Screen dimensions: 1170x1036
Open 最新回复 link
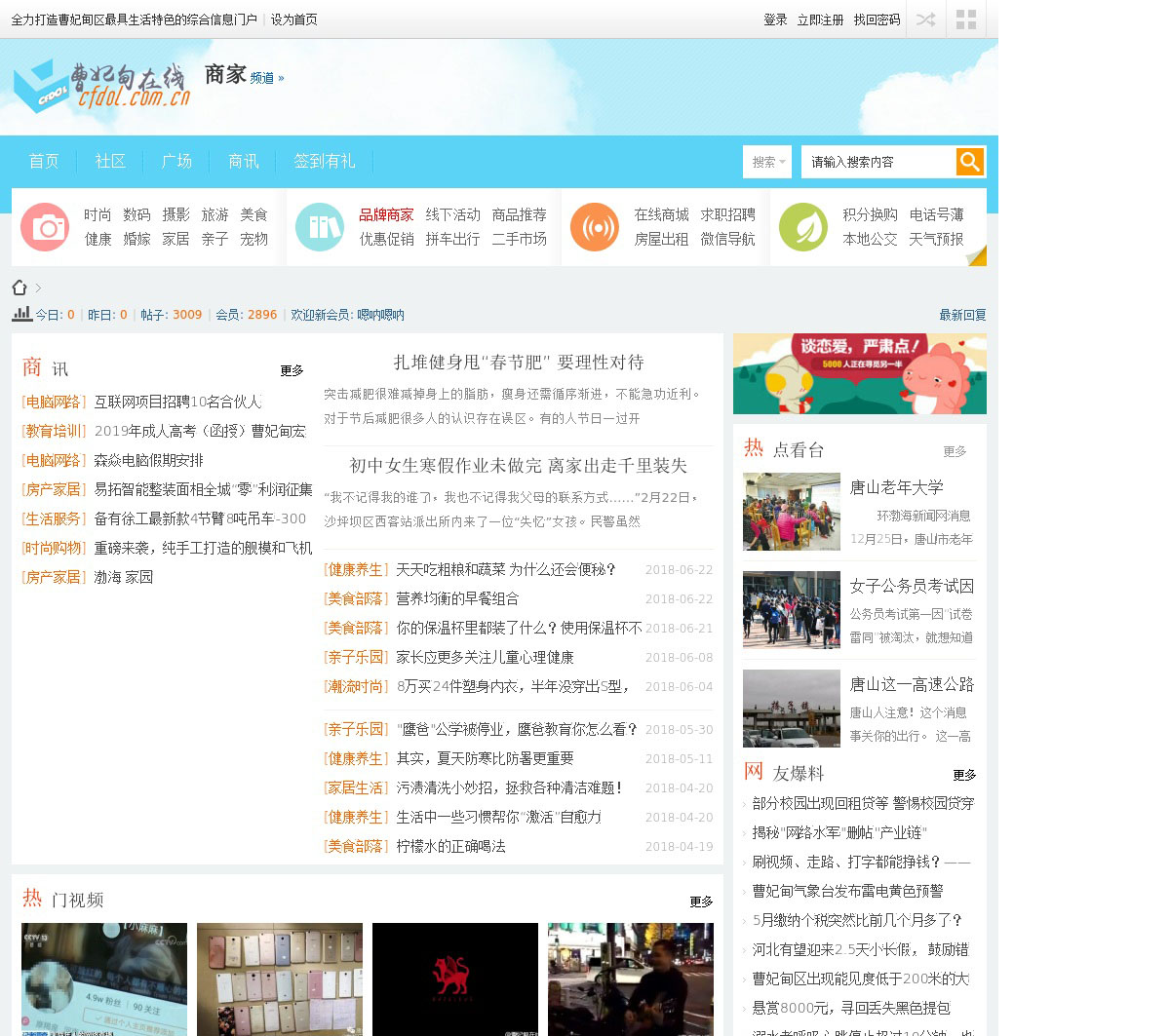coord(962,315)
